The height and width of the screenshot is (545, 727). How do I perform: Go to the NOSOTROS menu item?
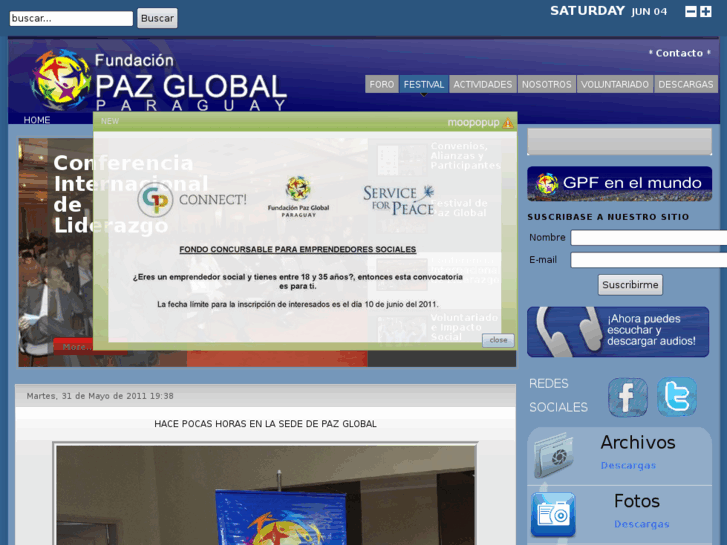547,84
